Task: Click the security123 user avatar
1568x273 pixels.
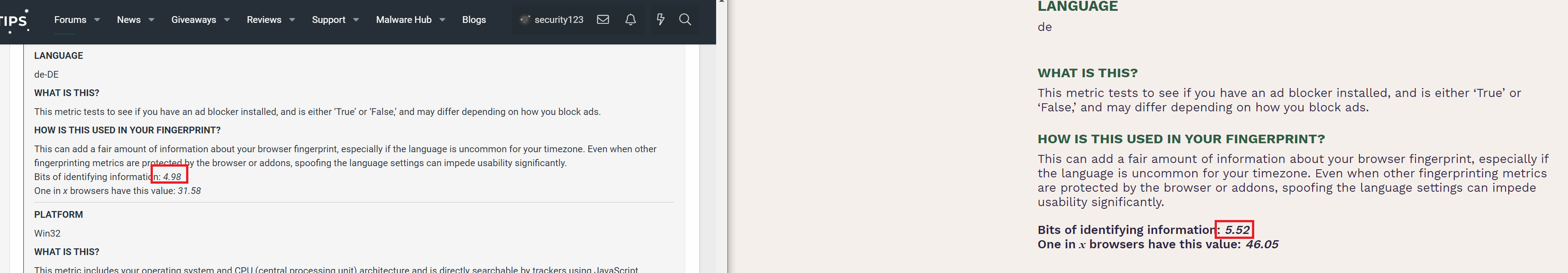Action: pyautogui.click(x=525, y=19)
